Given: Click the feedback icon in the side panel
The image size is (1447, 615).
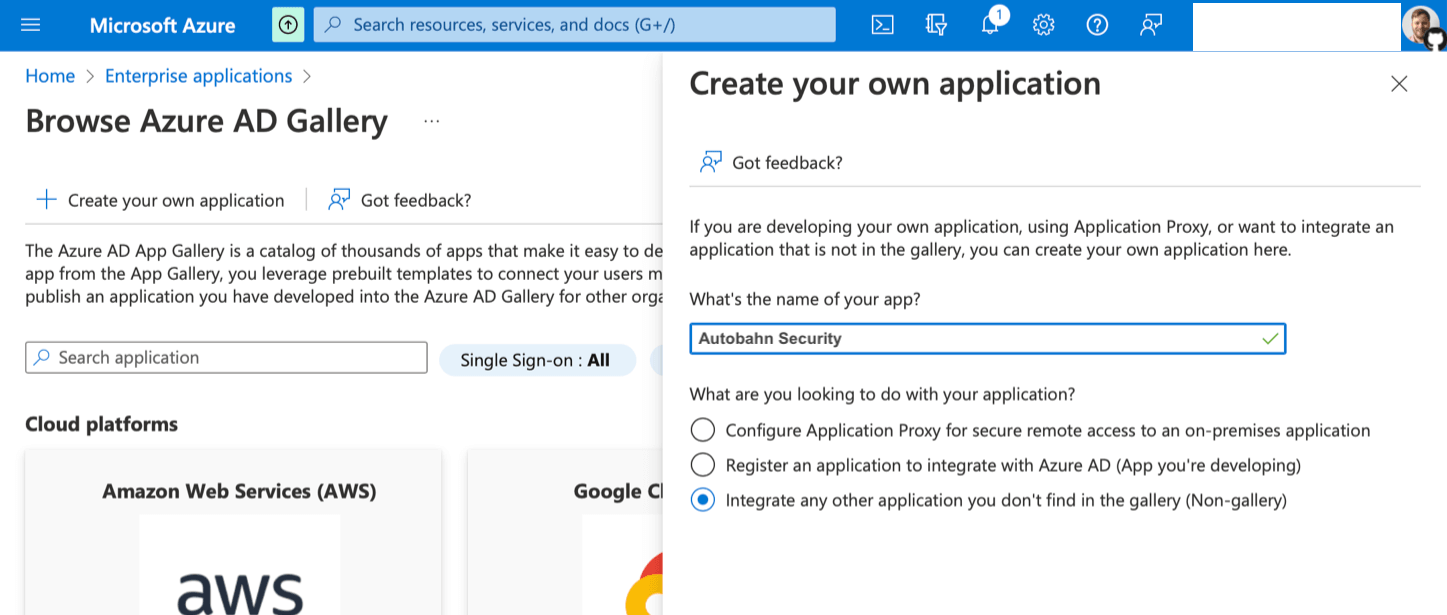Looking at the screenshot, I should pyautogui.click(x=711, y=162).
